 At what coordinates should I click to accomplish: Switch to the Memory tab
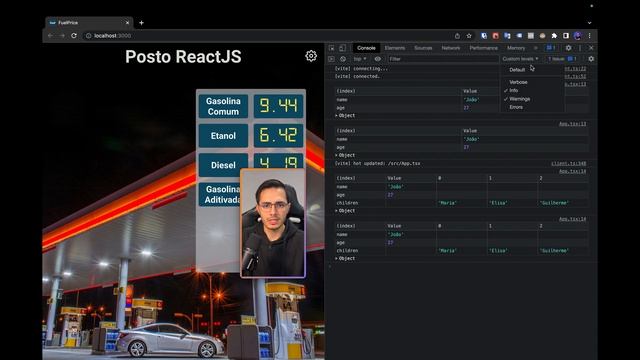(516, 48)
